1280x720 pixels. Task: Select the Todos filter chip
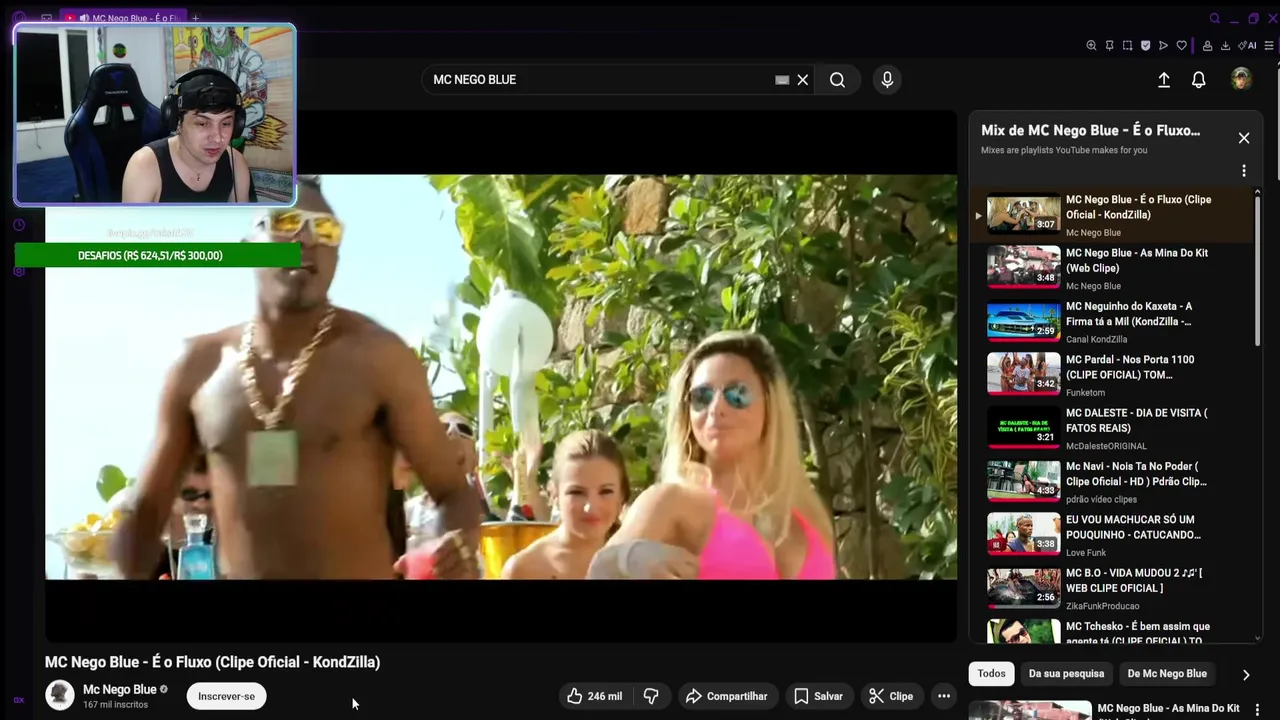click(x=991, y=674)
